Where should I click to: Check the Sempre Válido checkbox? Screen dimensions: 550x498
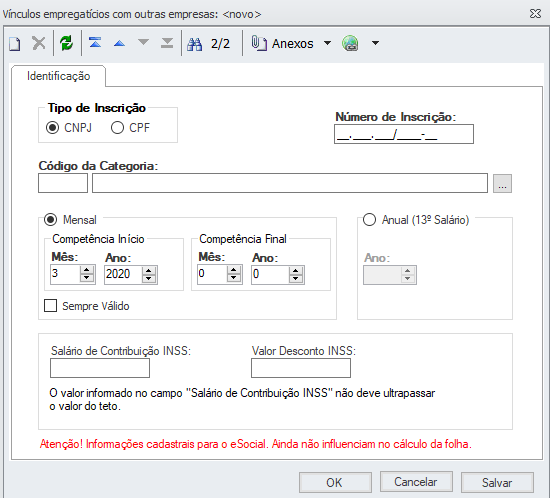click(x=51, y=305)
